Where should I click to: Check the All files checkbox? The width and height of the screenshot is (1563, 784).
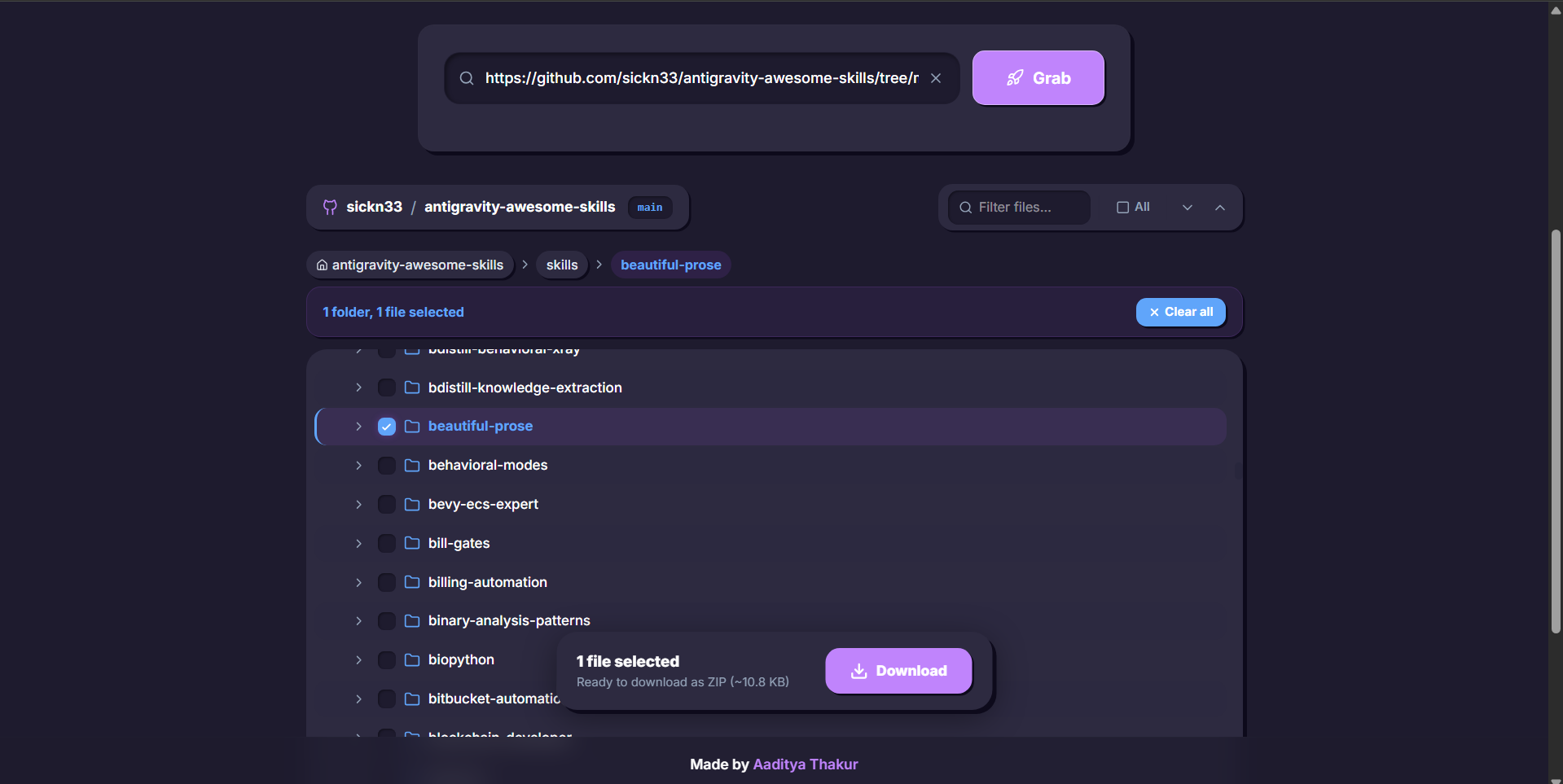click(1123, 207)
